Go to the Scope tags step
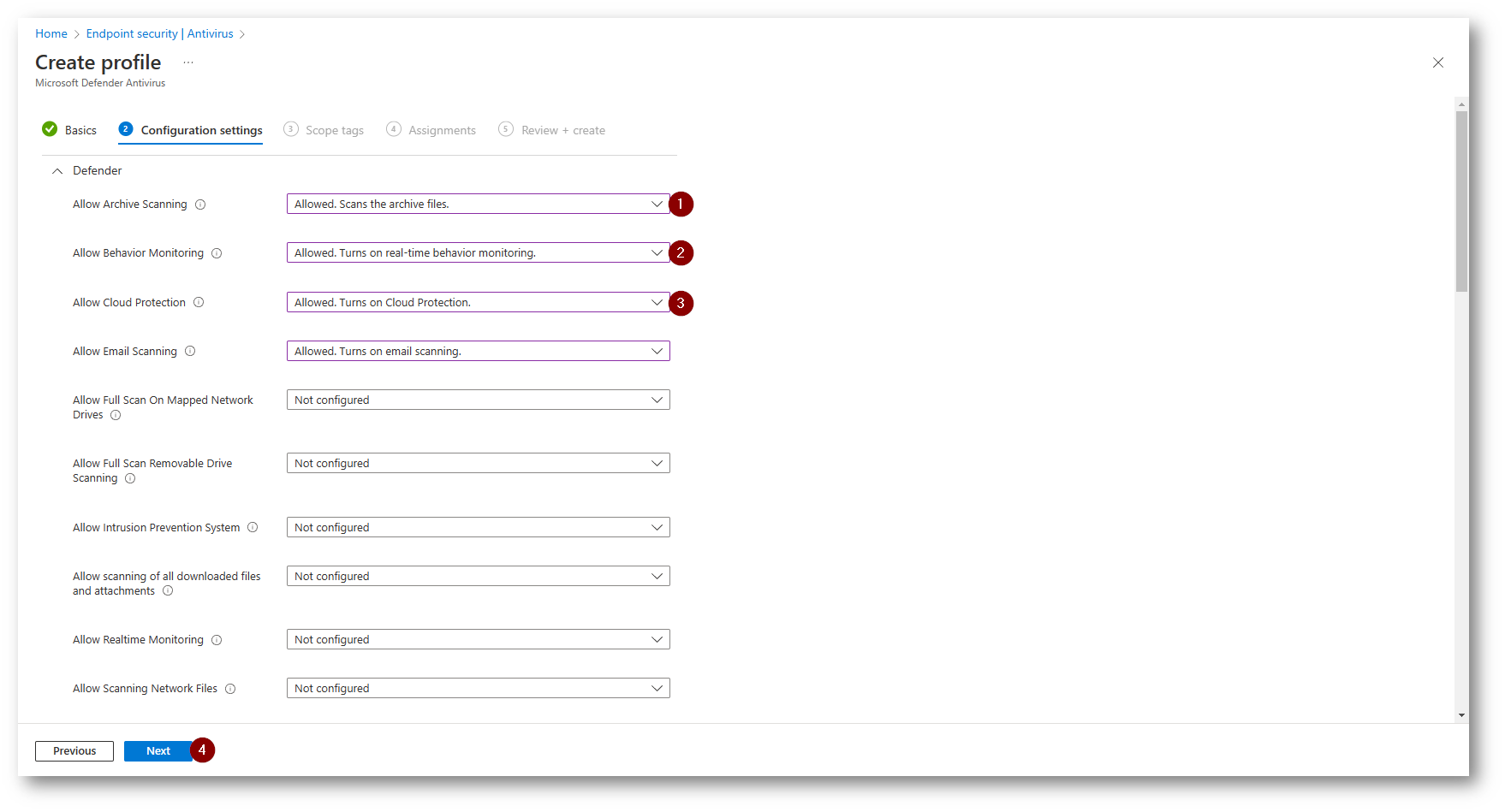Screen dimensions: 1505x812 tap(324, 130)
